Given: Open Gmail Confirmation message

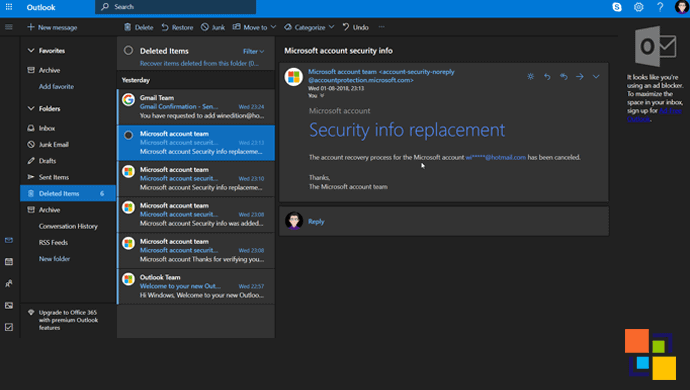Looking at the screenshot, I should pyautogui.click(x=196, y=107).
